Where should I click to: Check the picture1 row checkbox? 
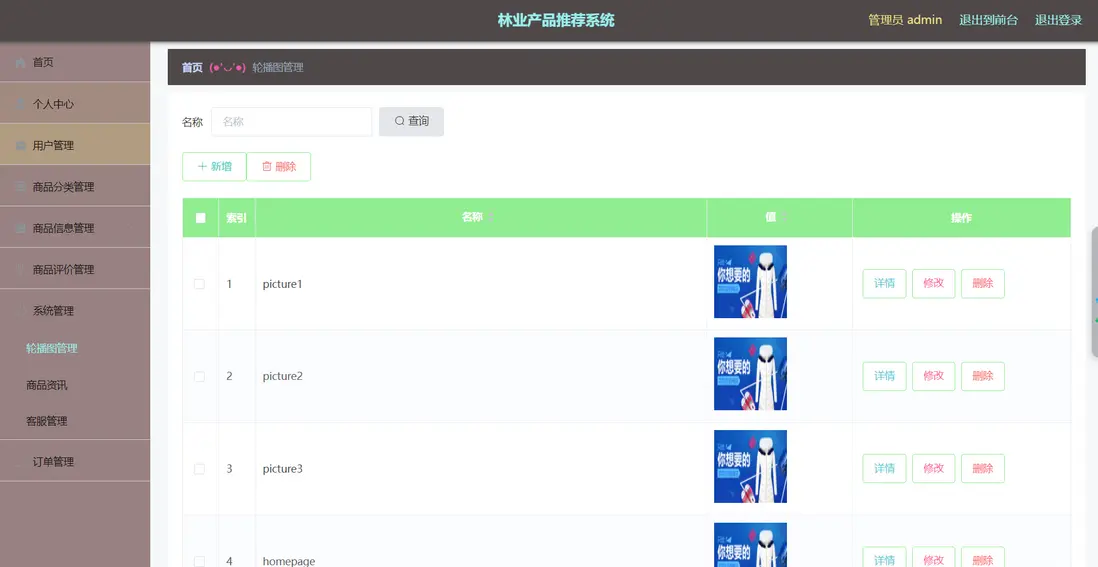point(200,284)
